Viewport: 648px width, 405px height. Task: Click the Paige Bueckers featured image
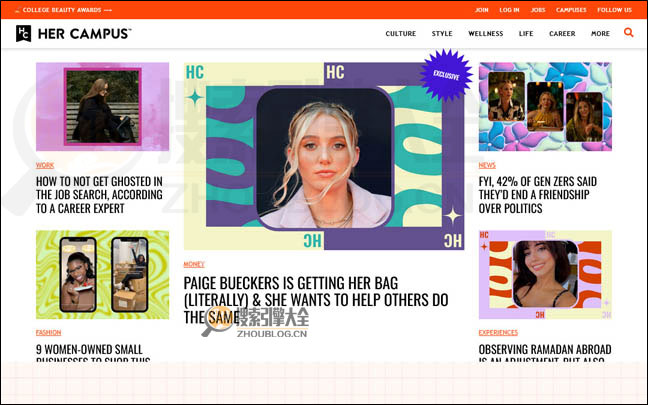tap(324, 156)
